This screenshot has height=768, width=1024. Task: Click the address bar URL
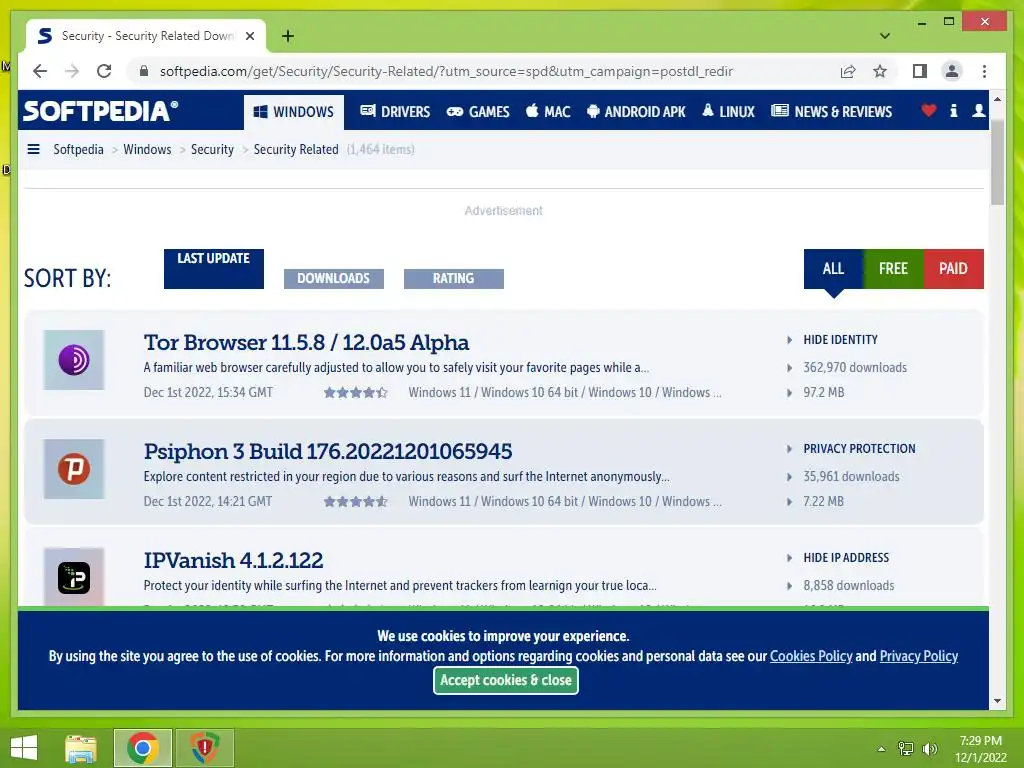click(x=446, y=71)
